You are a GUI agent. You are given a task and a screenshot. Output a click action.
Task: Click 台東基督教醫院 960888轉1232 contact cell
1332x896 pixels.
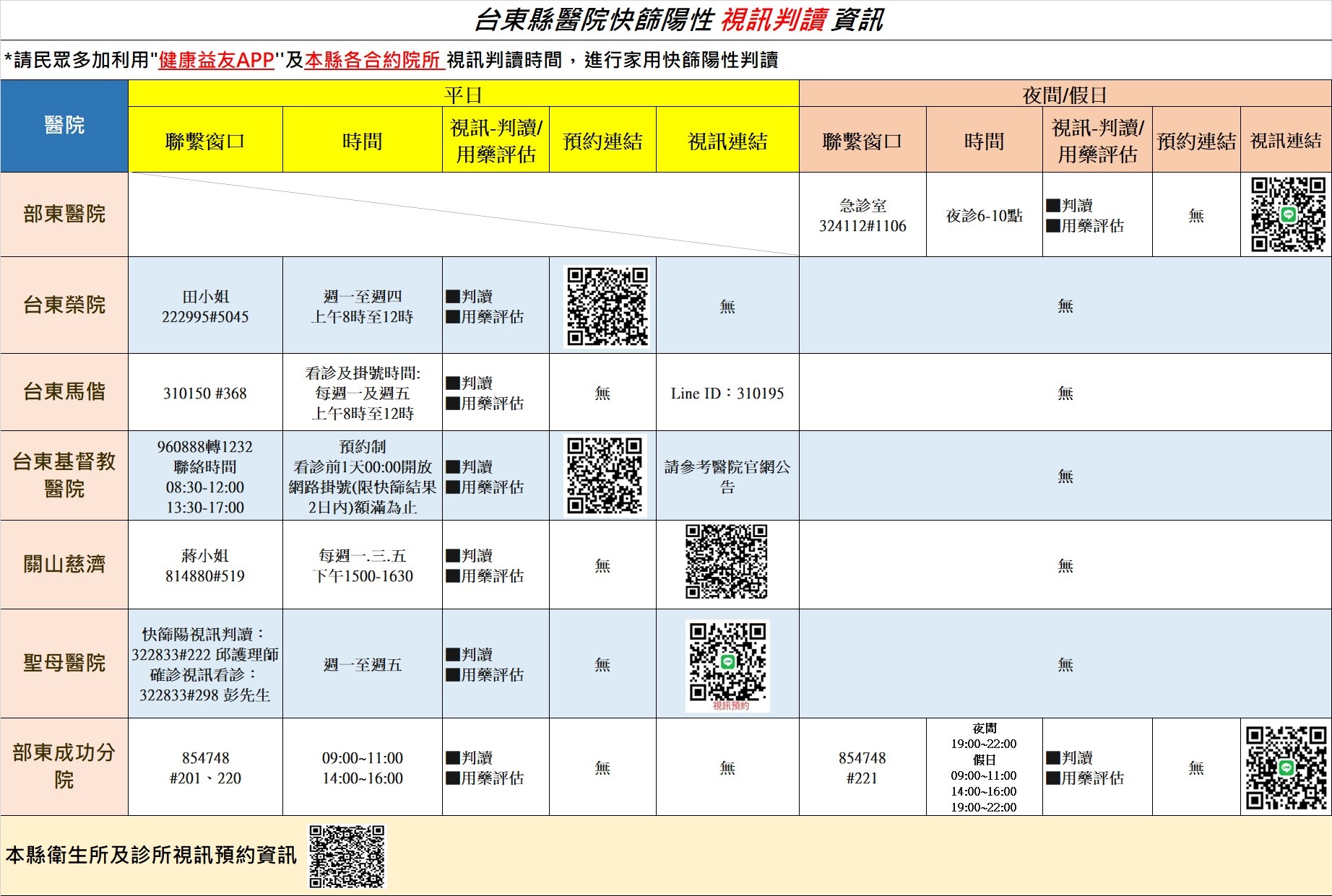coord(205,477)
